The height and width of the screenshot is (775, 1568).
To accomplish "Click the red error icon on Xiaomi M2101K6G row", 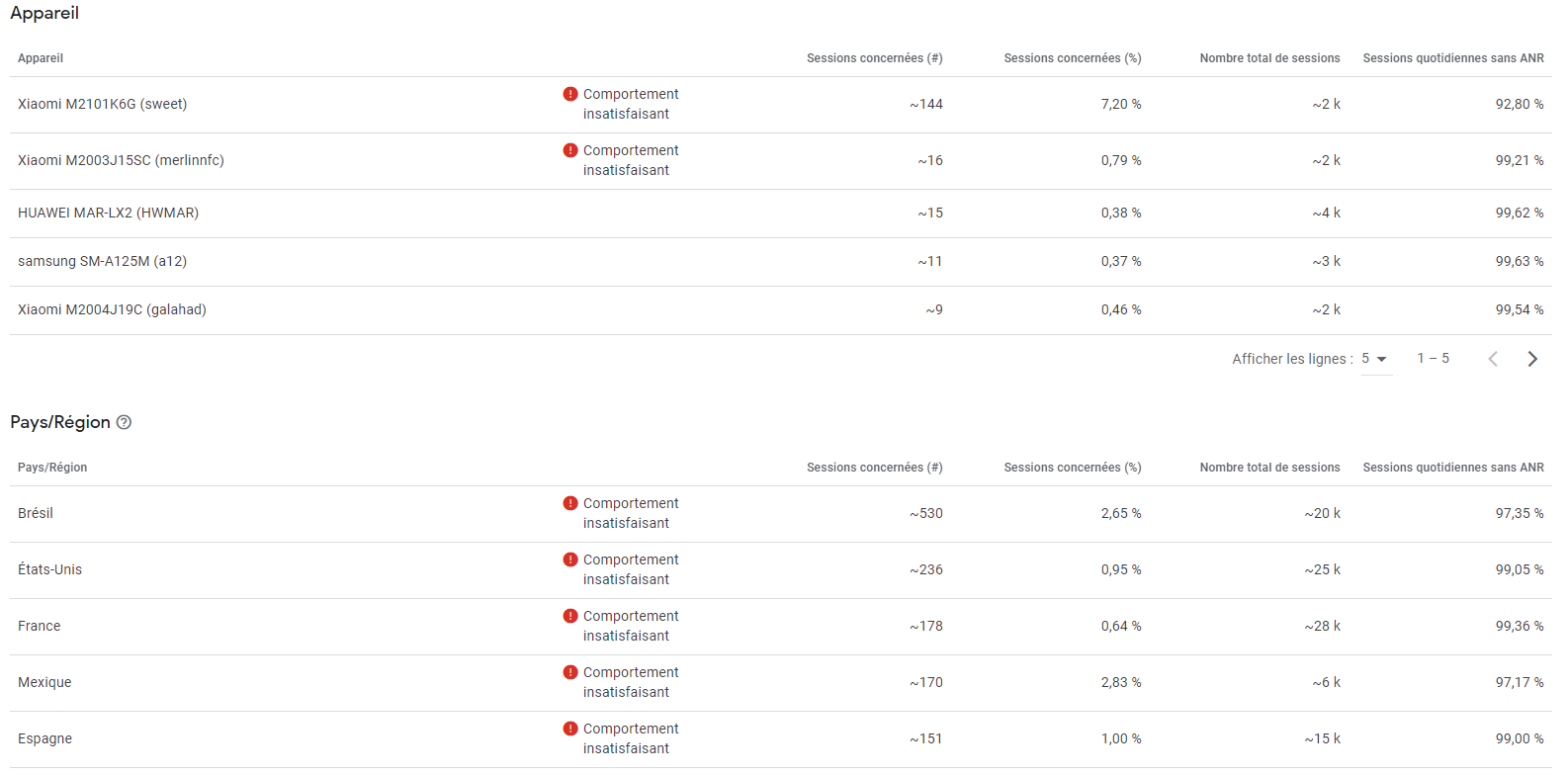I will click(569, 94).
